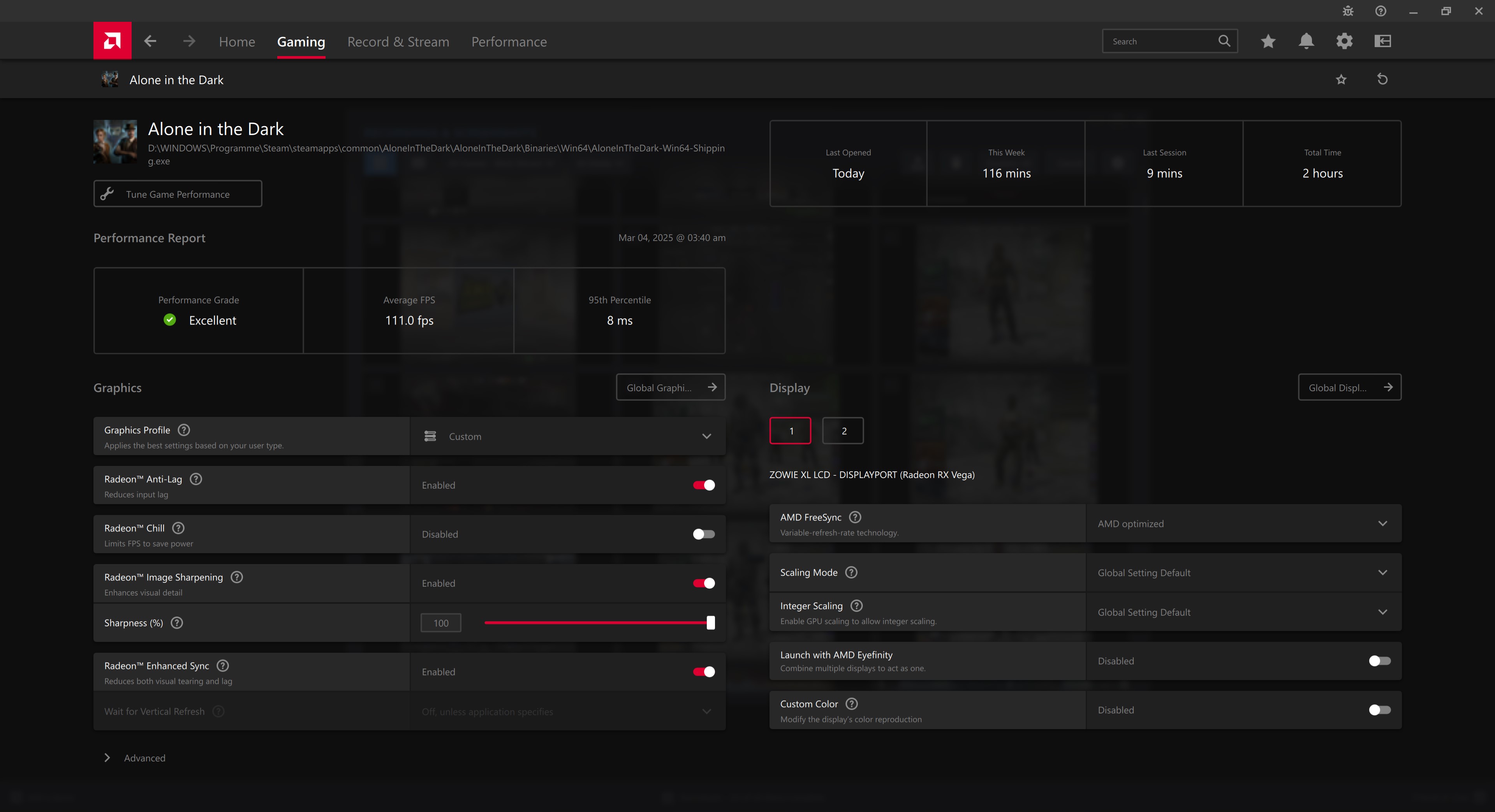The image size is (1495, 812).
Task: Click the AMD logo home icon
Action: [x=112, y=40]
